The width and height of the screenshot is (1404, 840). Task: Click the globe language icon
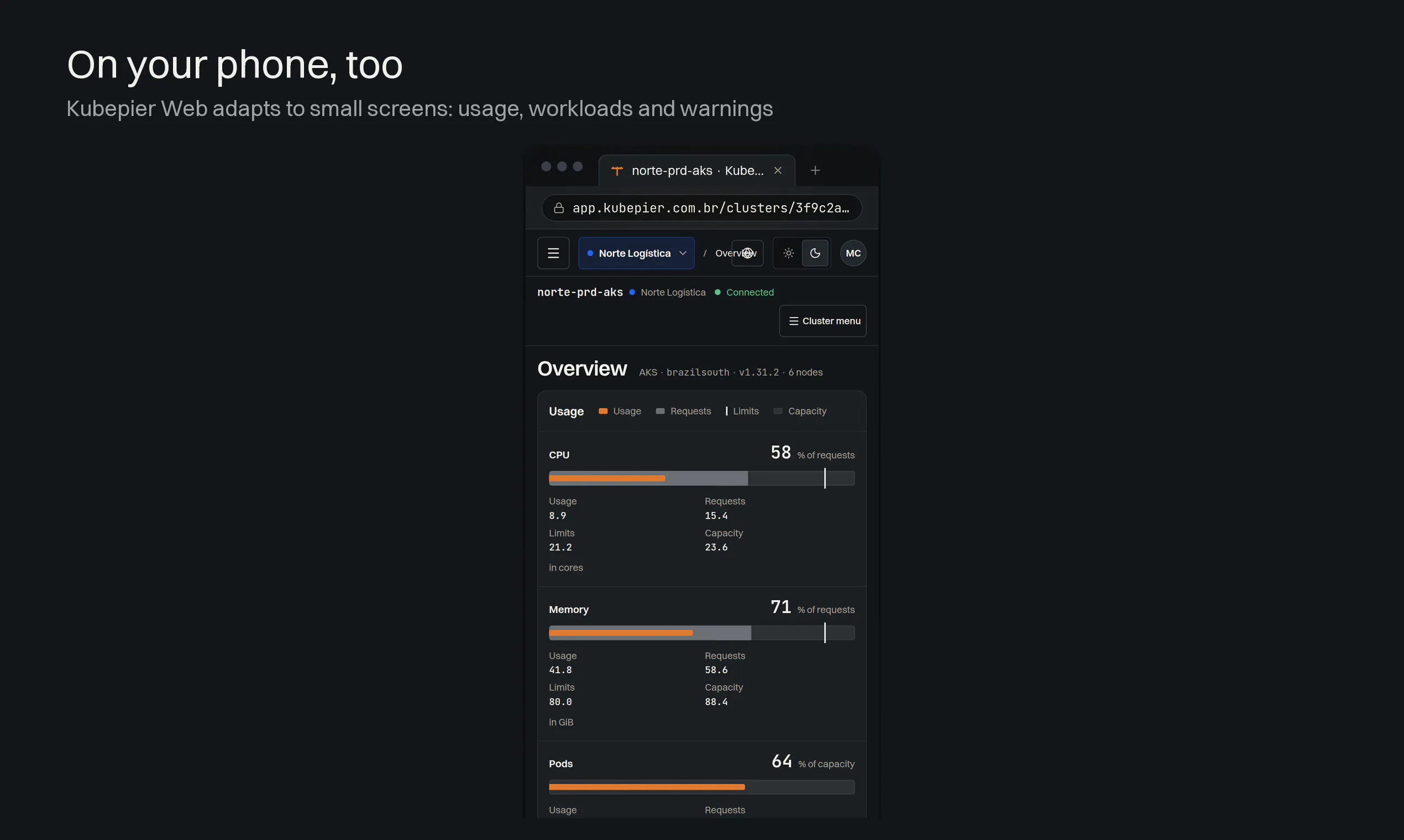[747, 253]
